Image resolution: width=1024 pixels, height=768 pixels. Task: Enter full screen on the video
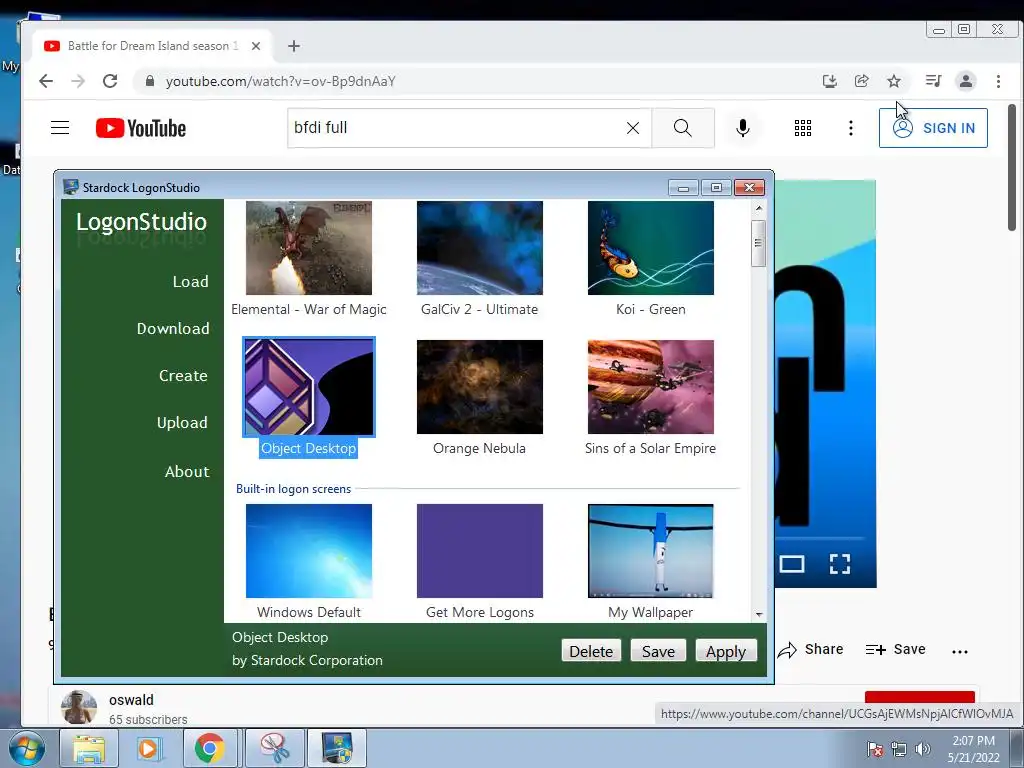[840, 564]
